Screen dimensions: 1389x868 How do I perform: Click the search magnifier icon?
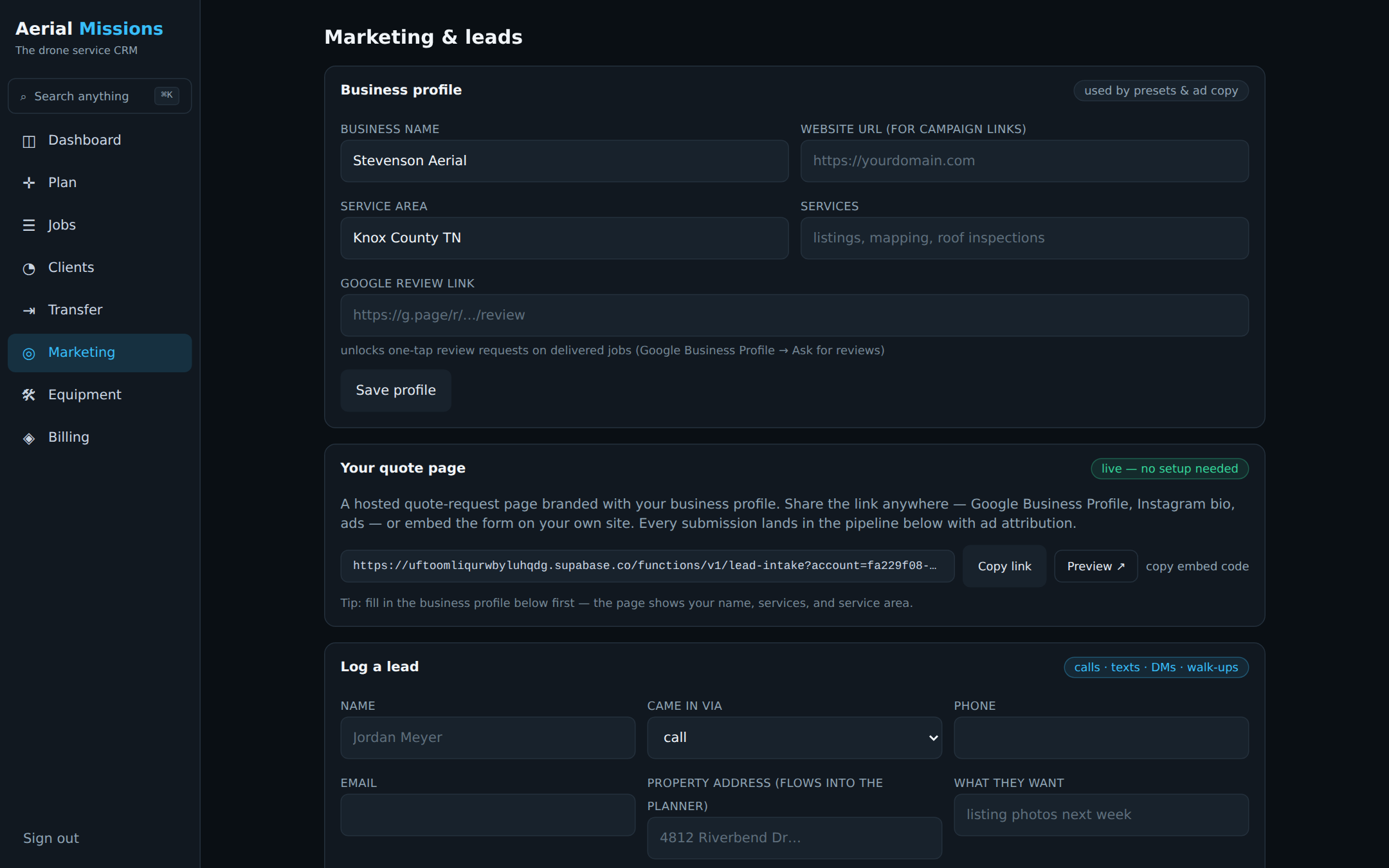[x=23, y=97]
